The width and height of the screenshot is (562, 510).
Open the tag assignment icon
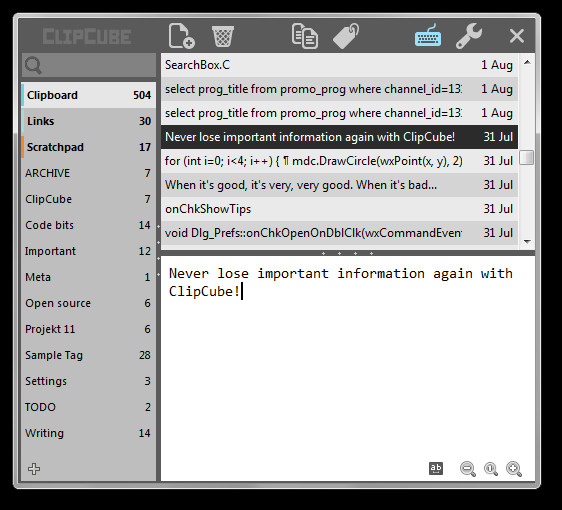point(346,36)
